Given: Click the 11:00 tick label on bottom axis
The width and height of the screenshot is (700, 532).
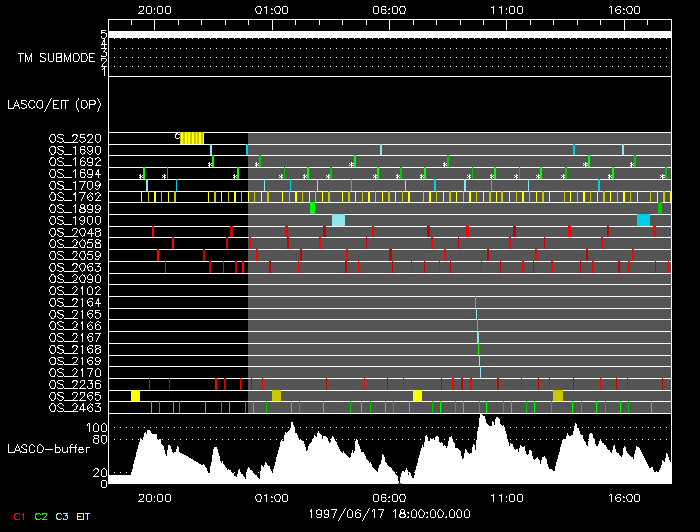Looking at the screenshot, I should click(507, 497).
